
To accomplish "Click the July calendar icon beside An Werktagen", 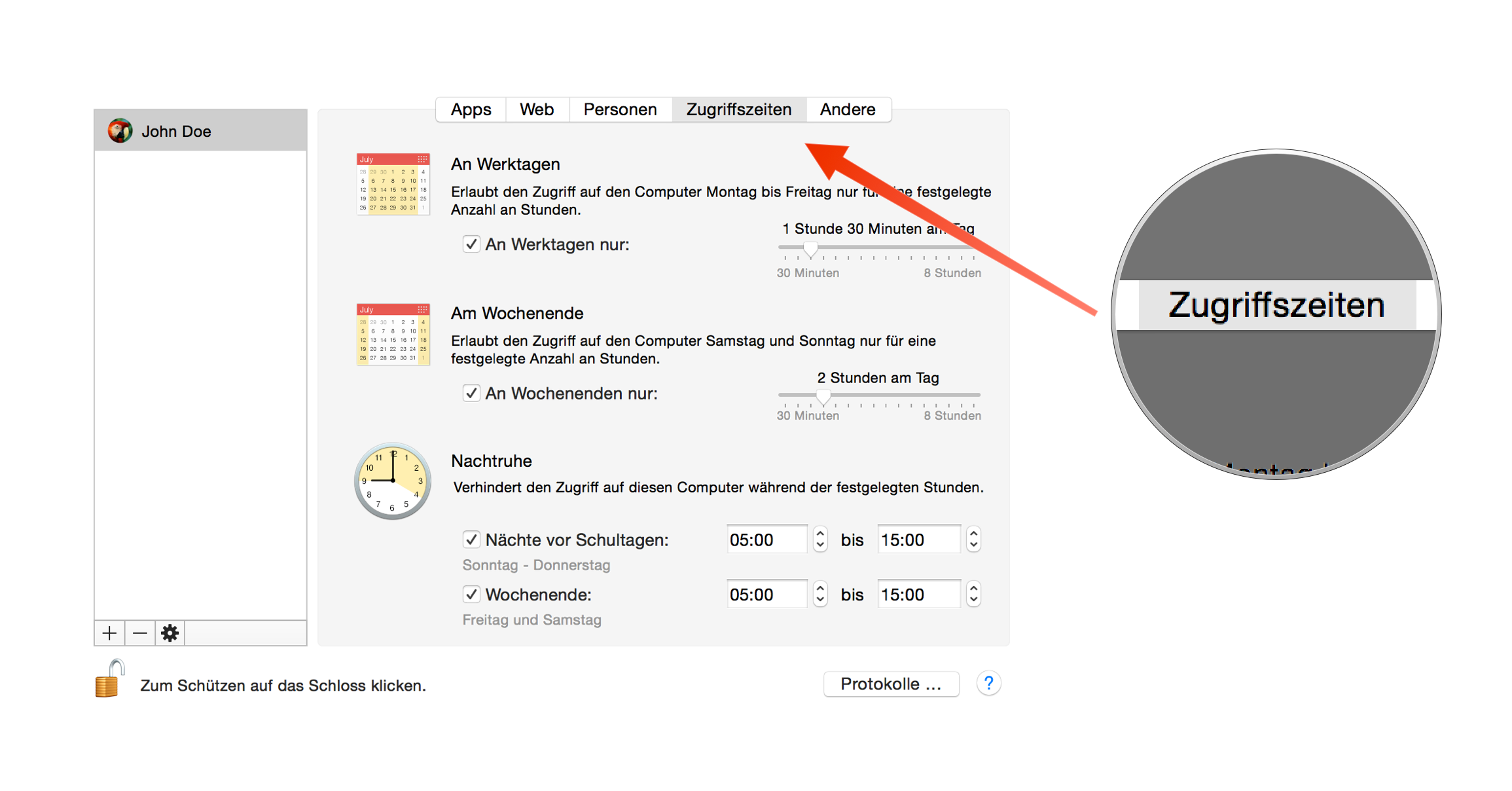I will [x=392, y=183].
